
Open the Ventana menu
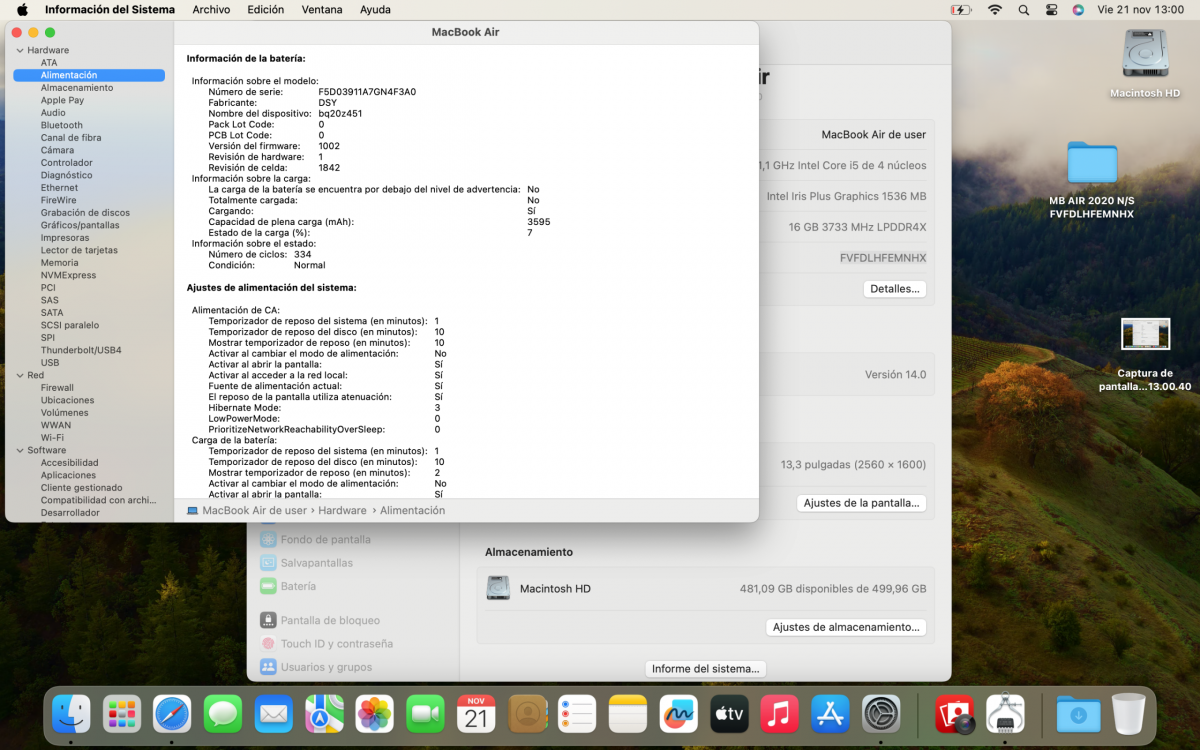(321, 9)
